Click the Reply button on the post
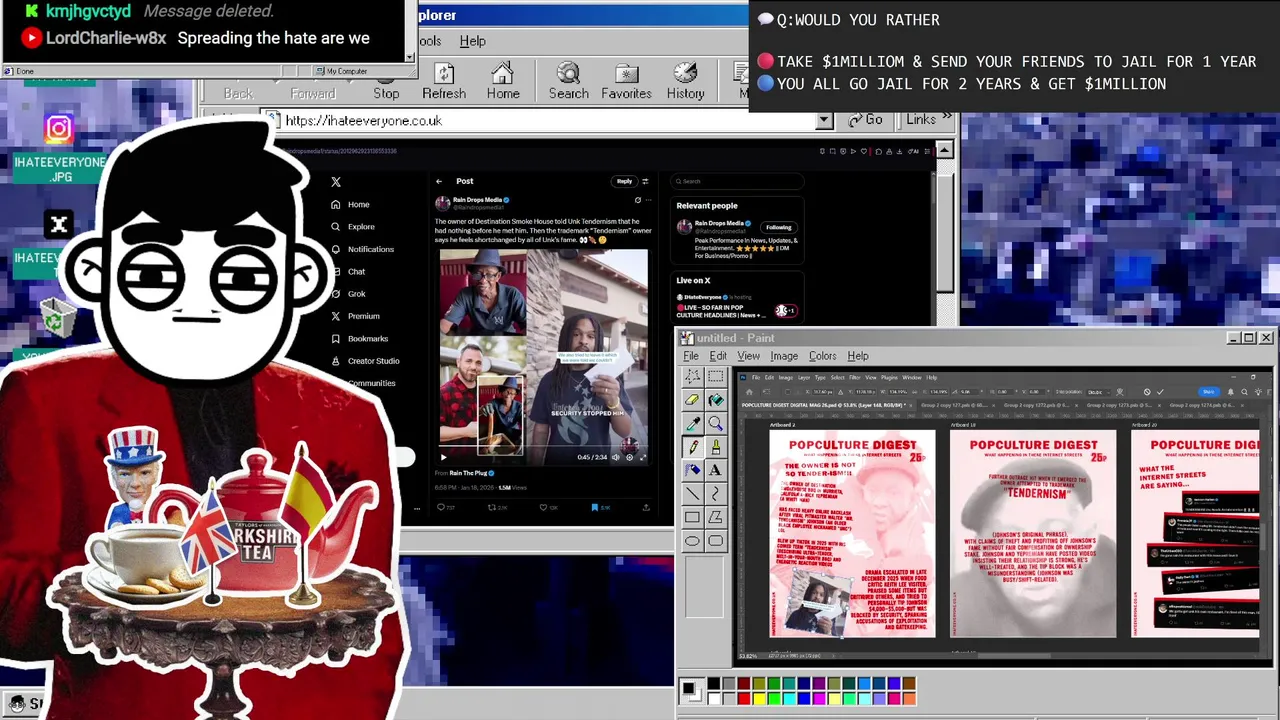This screenshot has height=720, width=1280. coord(624,181)
